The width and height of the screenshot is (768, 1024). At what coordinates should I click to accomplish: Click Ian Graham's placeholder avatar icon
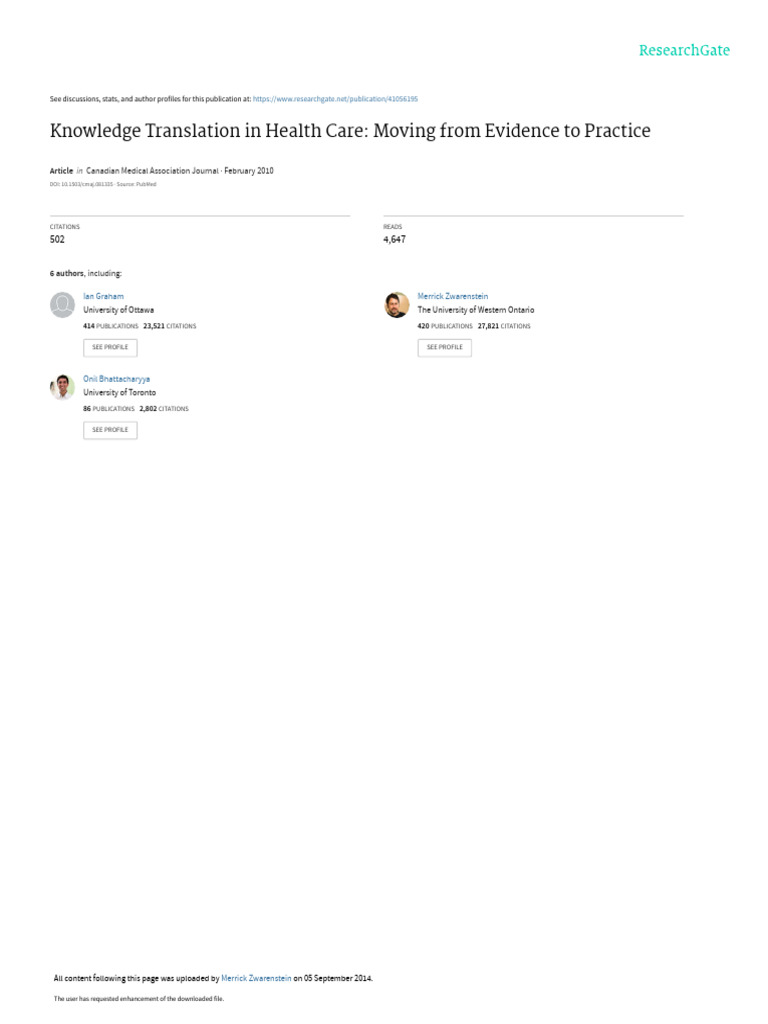(63, 305)
